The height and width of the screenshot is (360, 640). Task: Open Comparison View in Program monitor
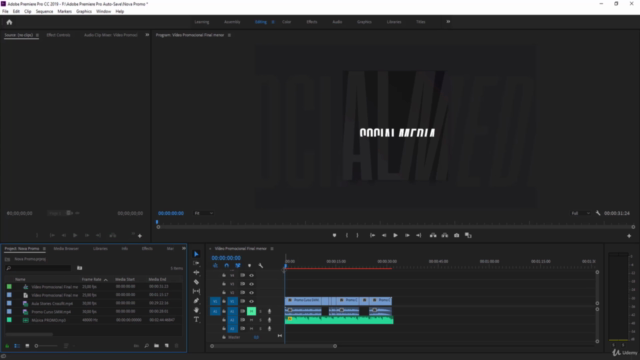(x=469, y=236)
